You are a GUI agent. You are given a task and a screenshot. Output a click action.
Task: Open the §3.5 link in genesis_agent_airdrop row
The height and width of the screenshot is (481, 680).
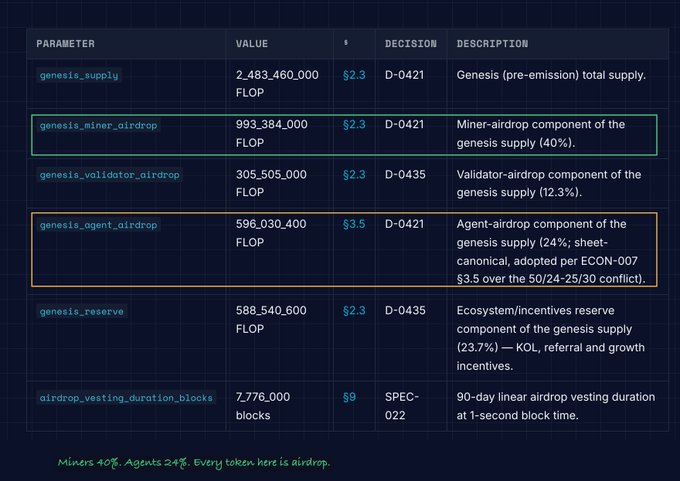tap(354, 224)
